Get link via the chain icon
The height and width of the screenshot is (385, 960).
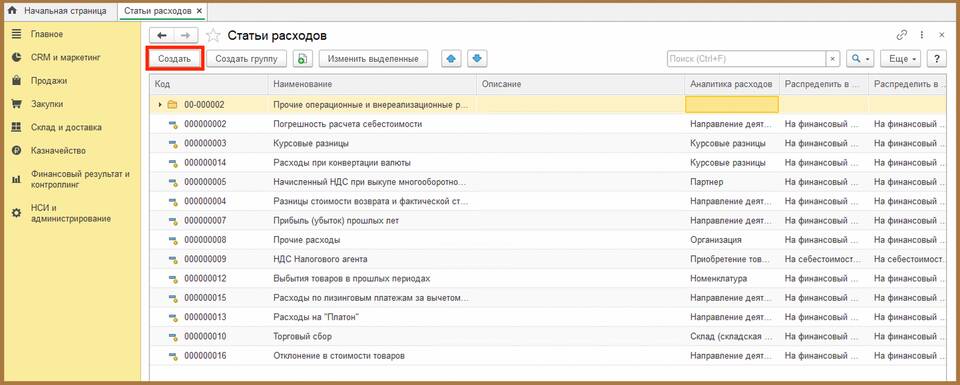(x=901, y=36)
